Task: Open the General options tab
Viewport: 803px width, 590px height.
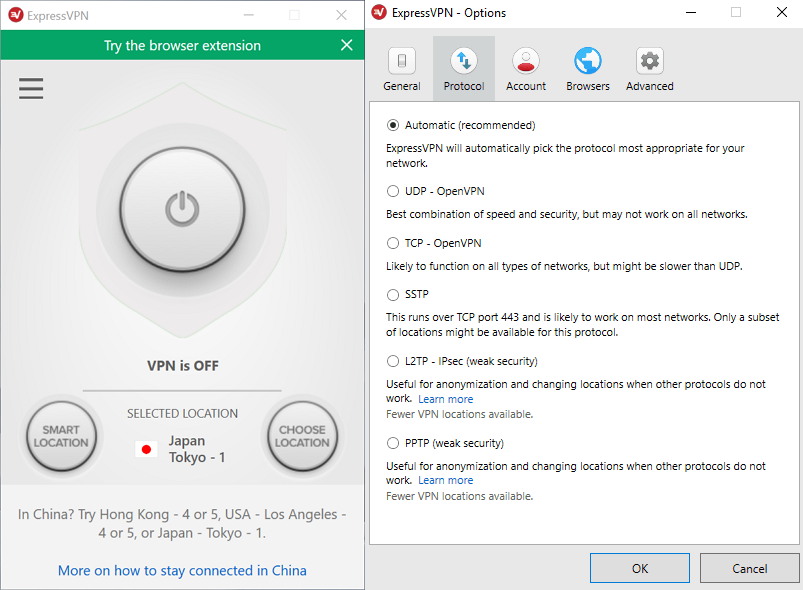Action: [x=402, y=70]
